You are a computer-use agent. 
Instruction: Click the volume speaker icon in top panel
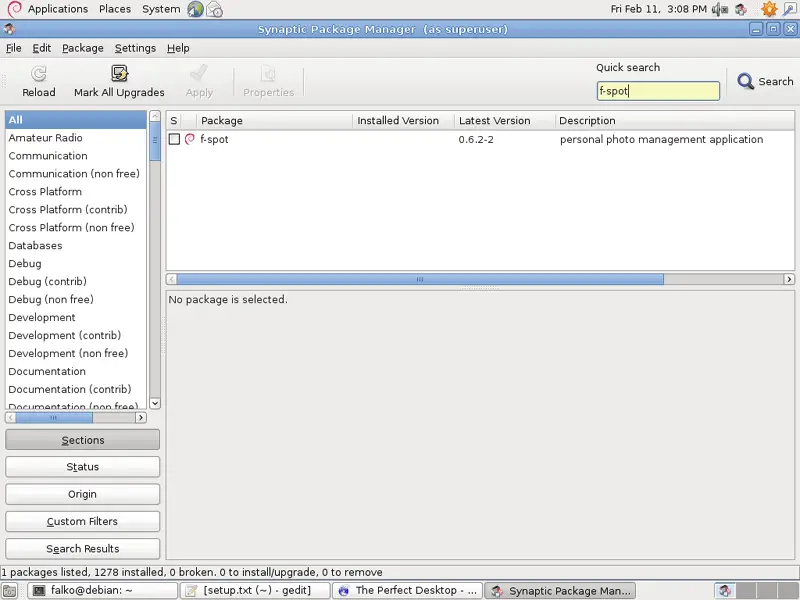pos(719,9)
